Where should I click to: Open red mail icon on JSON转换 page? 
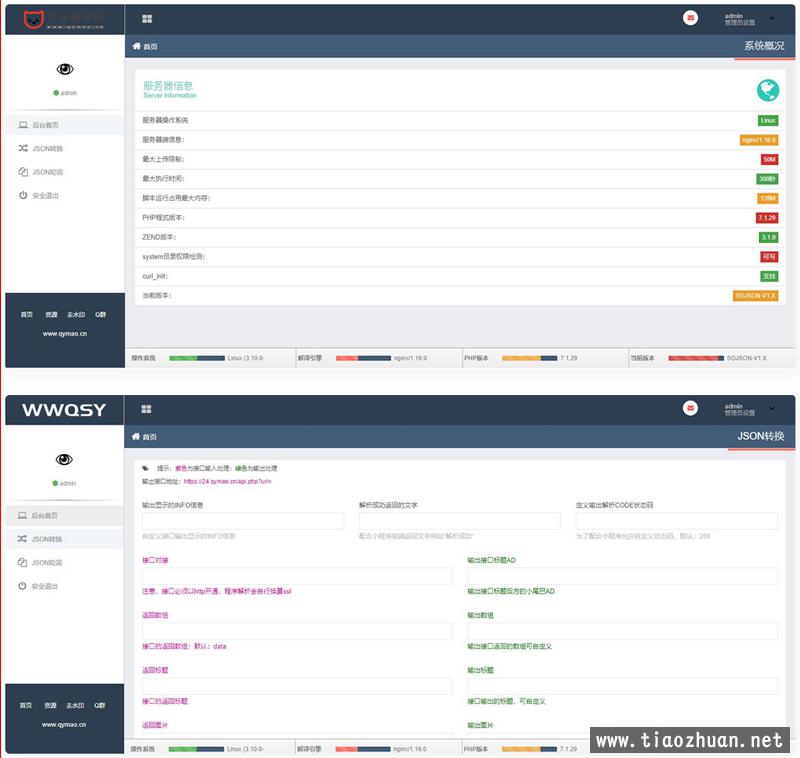[x=690, y=408]
